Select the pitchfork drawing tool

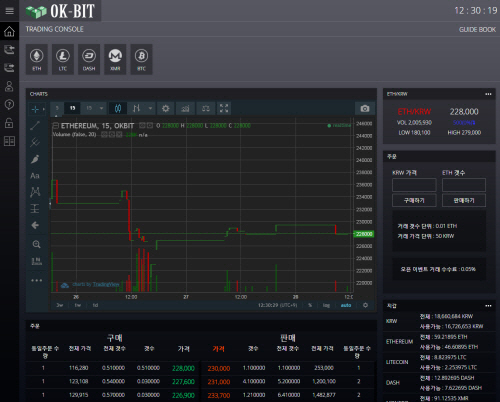35,142
